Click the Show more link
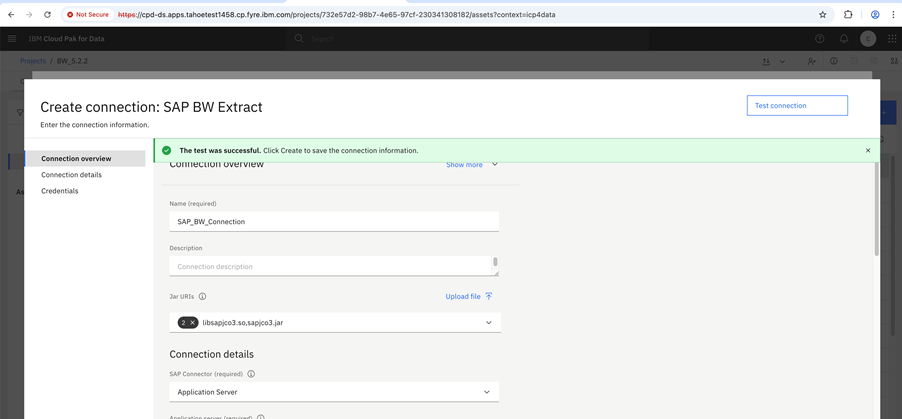 (x=464, y=165)
